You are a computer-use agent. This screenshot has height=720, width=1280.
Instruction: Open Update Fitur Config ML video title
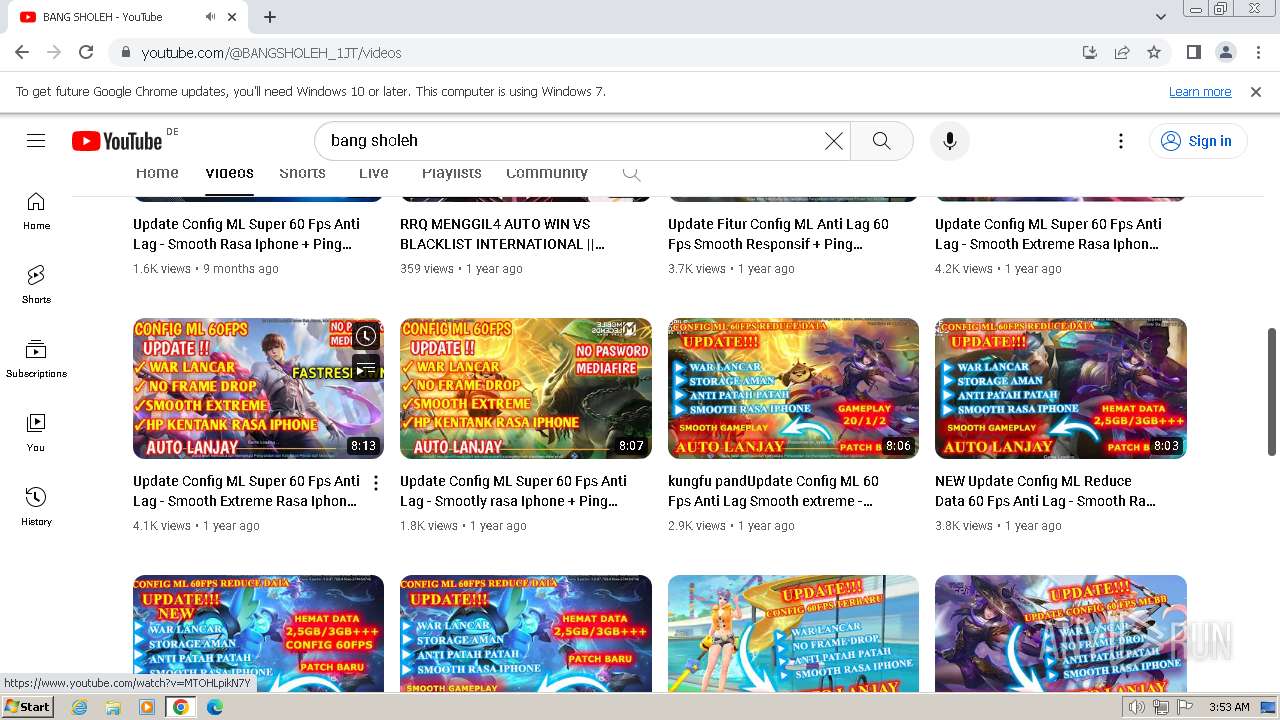point(778,234)
